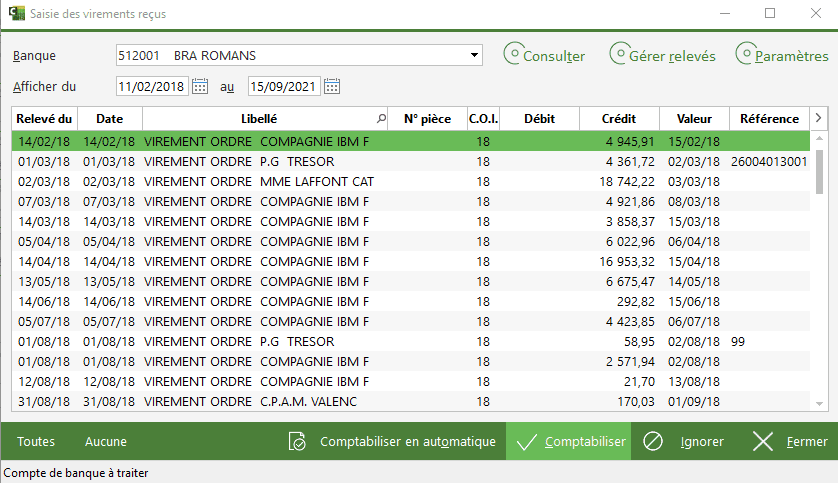Select all rows with Toutes
The height and width of the screenshot is (483, 838).
36,441
